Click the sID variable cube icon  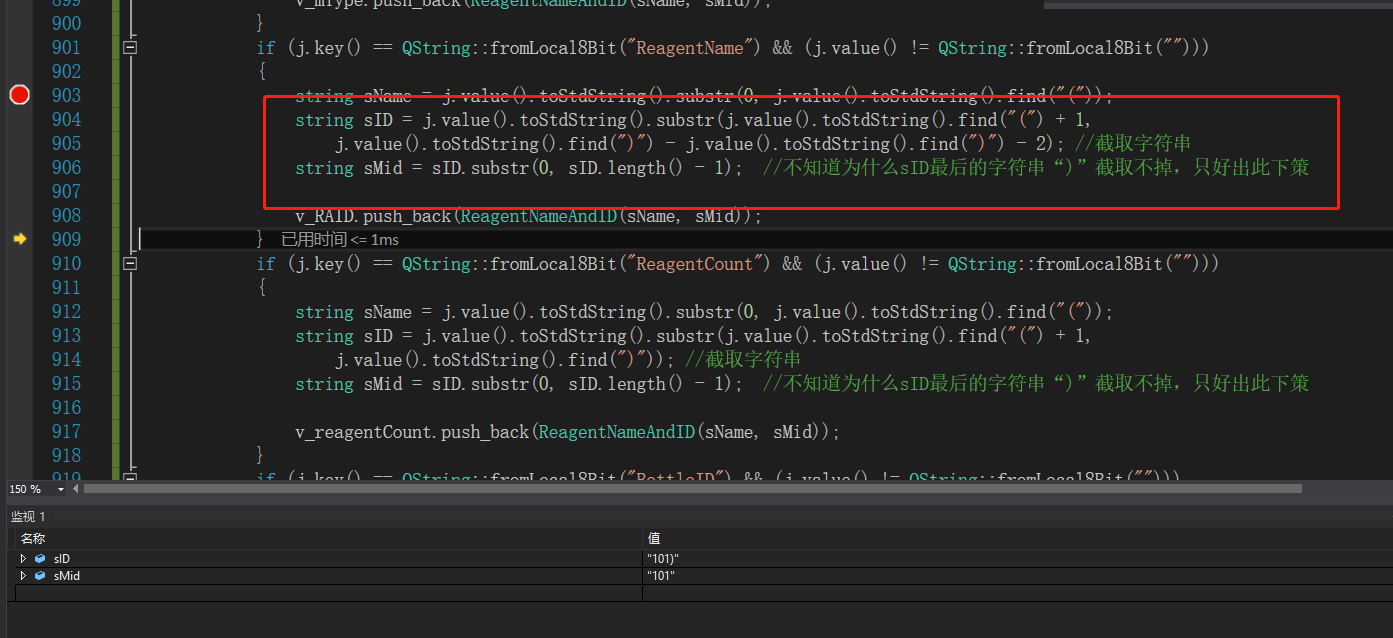pyautogui.click(x=39, y=559)
